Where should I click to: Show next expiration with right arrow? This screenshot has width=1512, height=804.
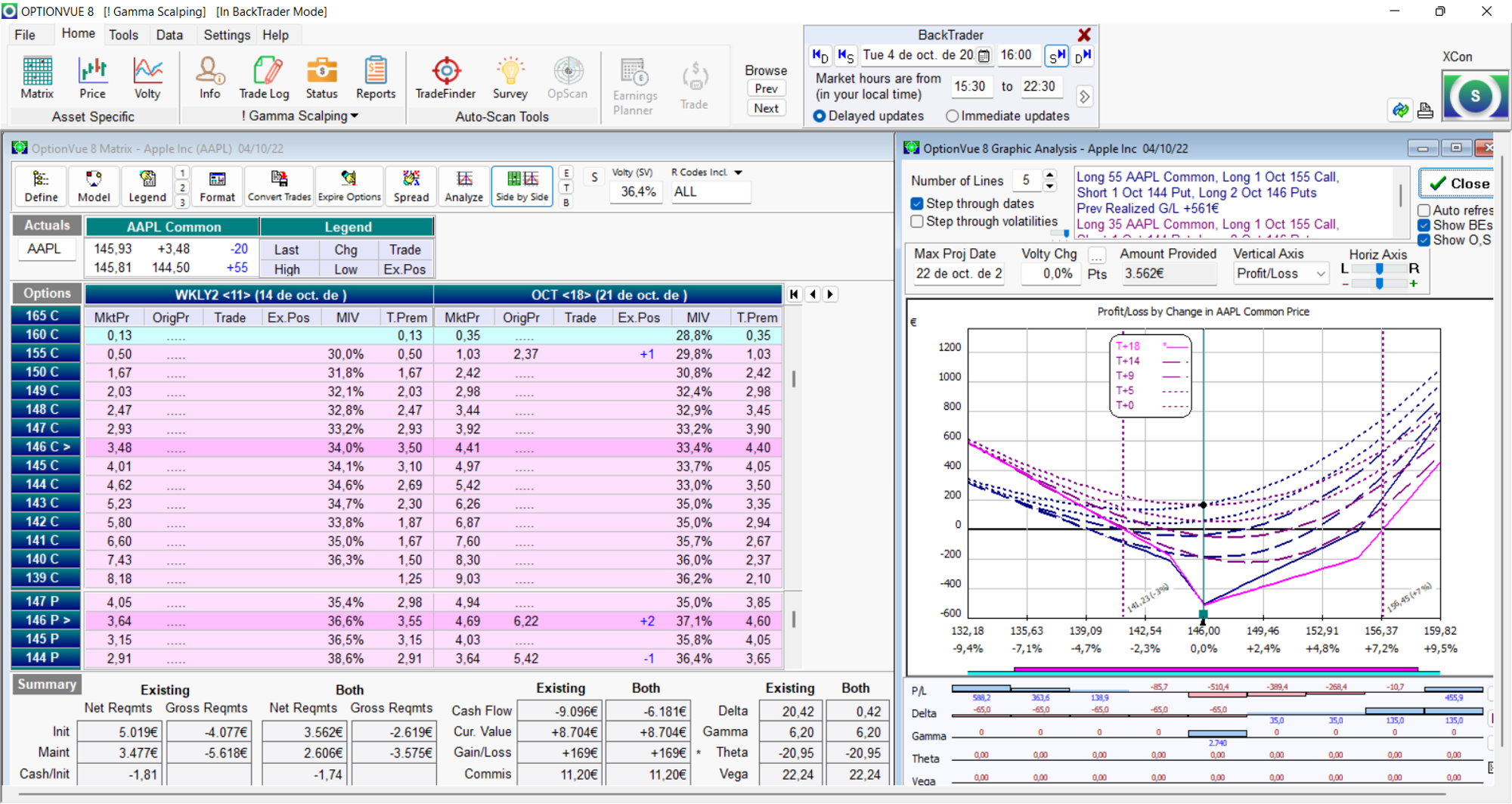point(830,294)
